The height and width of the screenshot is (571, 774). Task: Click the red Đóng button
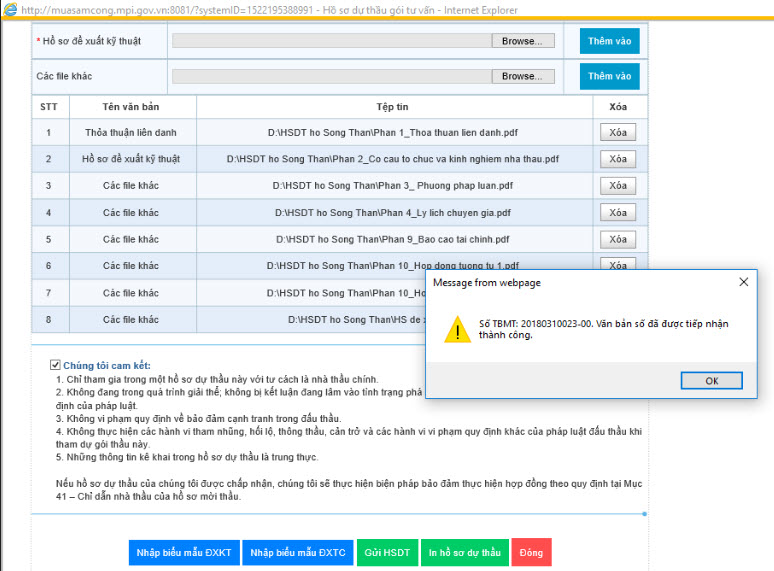tap(531, 553)
